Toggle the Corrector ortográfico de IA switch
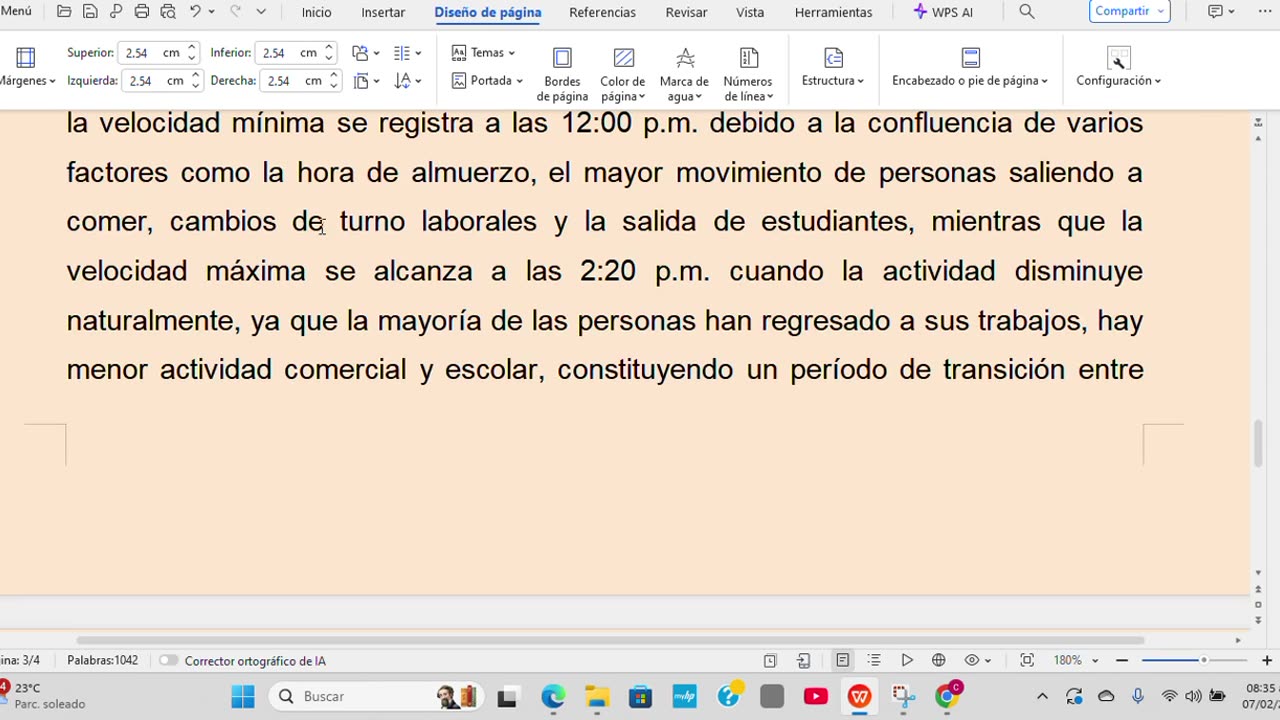Viewport: 1280px width, 720px height. 168,660
